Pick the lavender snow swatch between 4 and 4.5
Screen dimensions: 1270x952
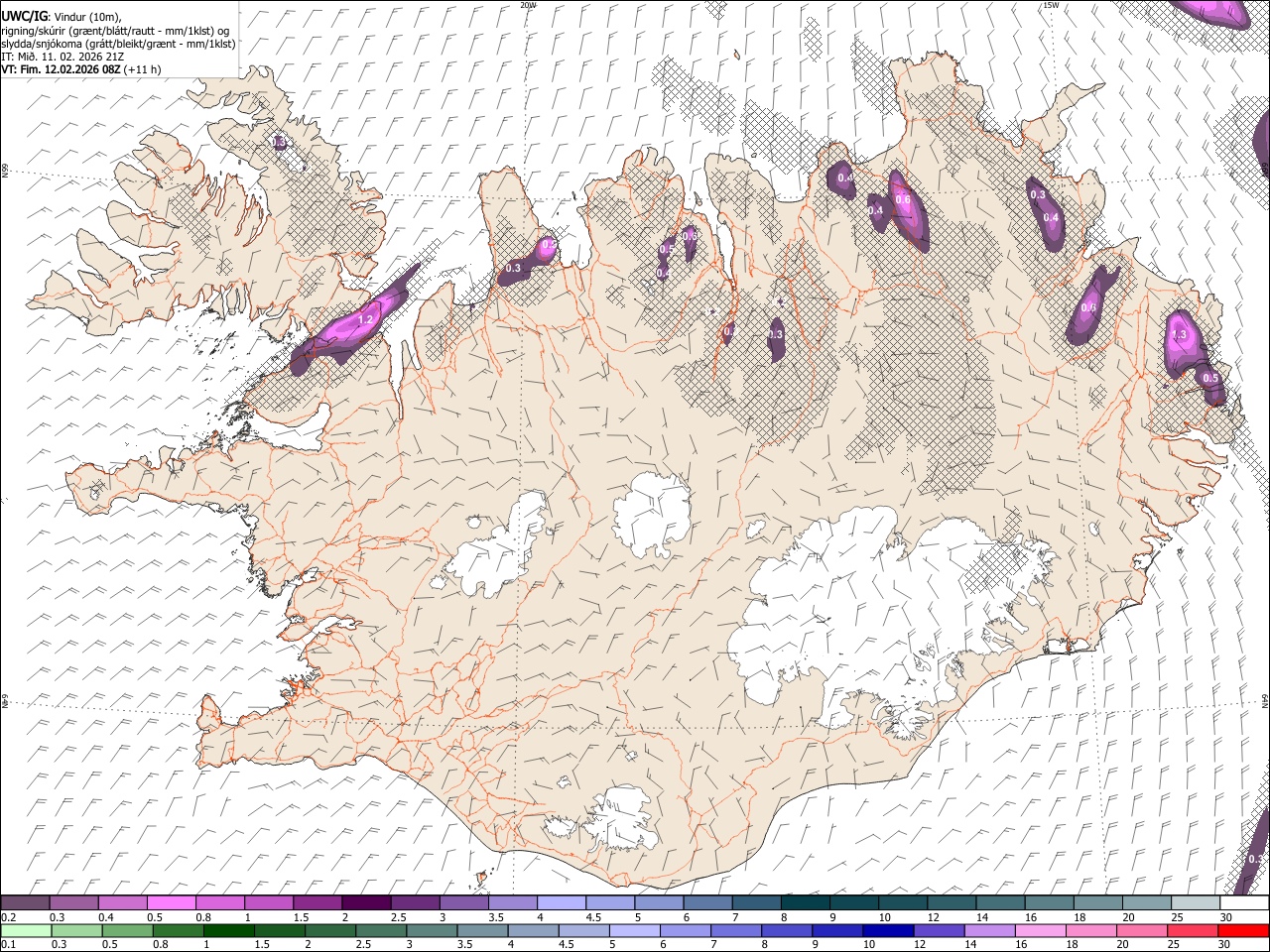(561, 903)
